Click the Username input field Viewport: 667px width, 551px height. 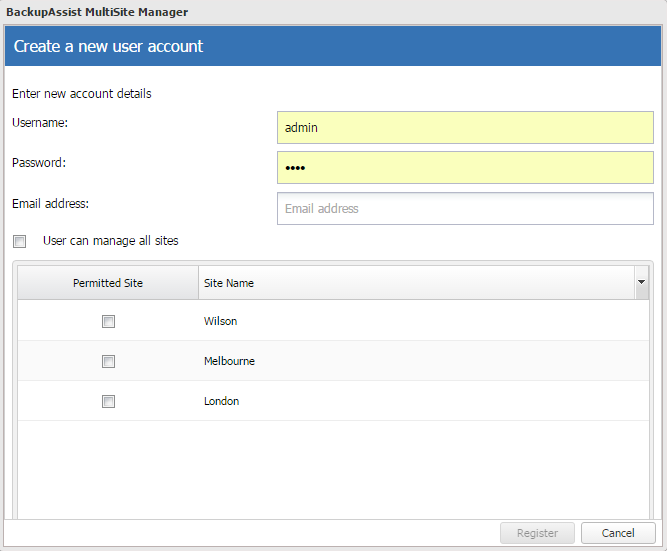point(465,128)
